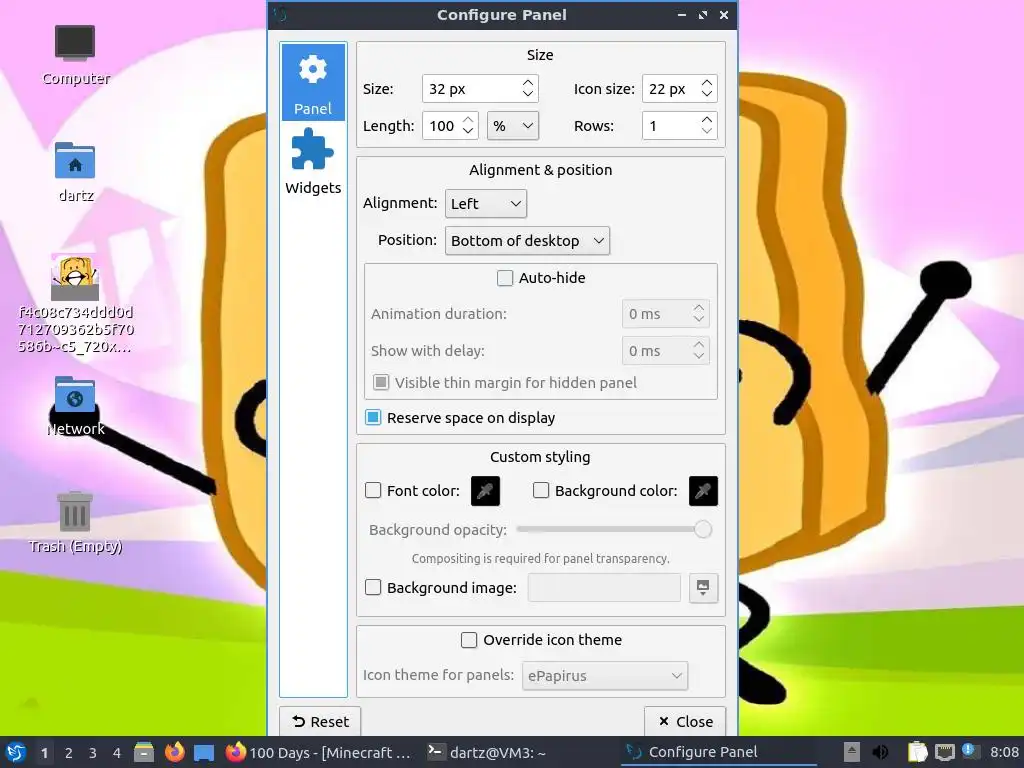Pick font color with the eyedropper swatch
Viewport: 1024px width, 768px height.
tap(485, 491)
